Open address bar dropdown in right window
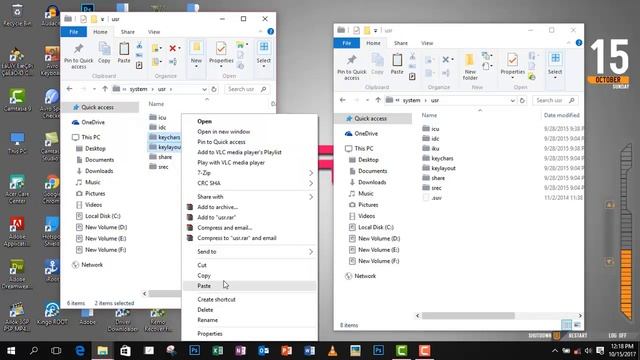 [513, 100]
